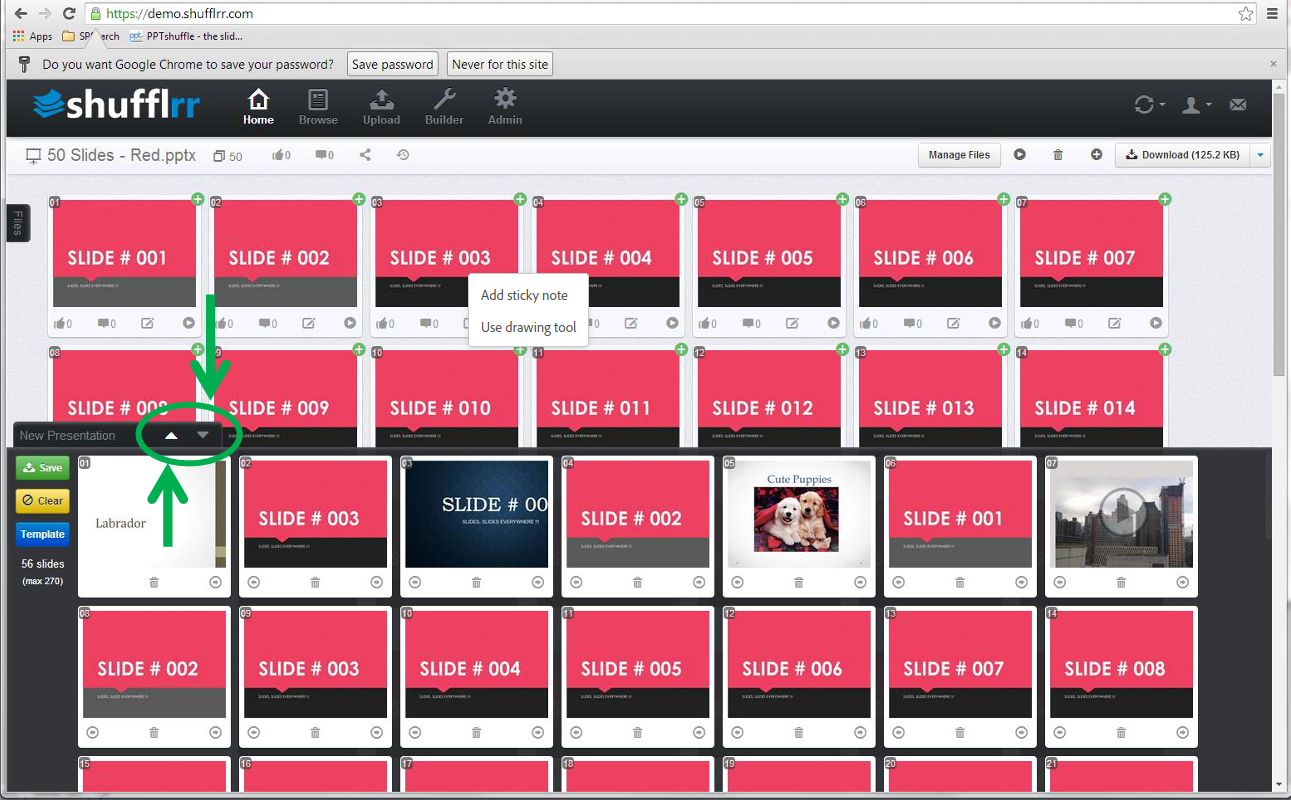Open Chrome menu hamburger icon
Screen dimensions: 1291x800
tap(1273, 14)
